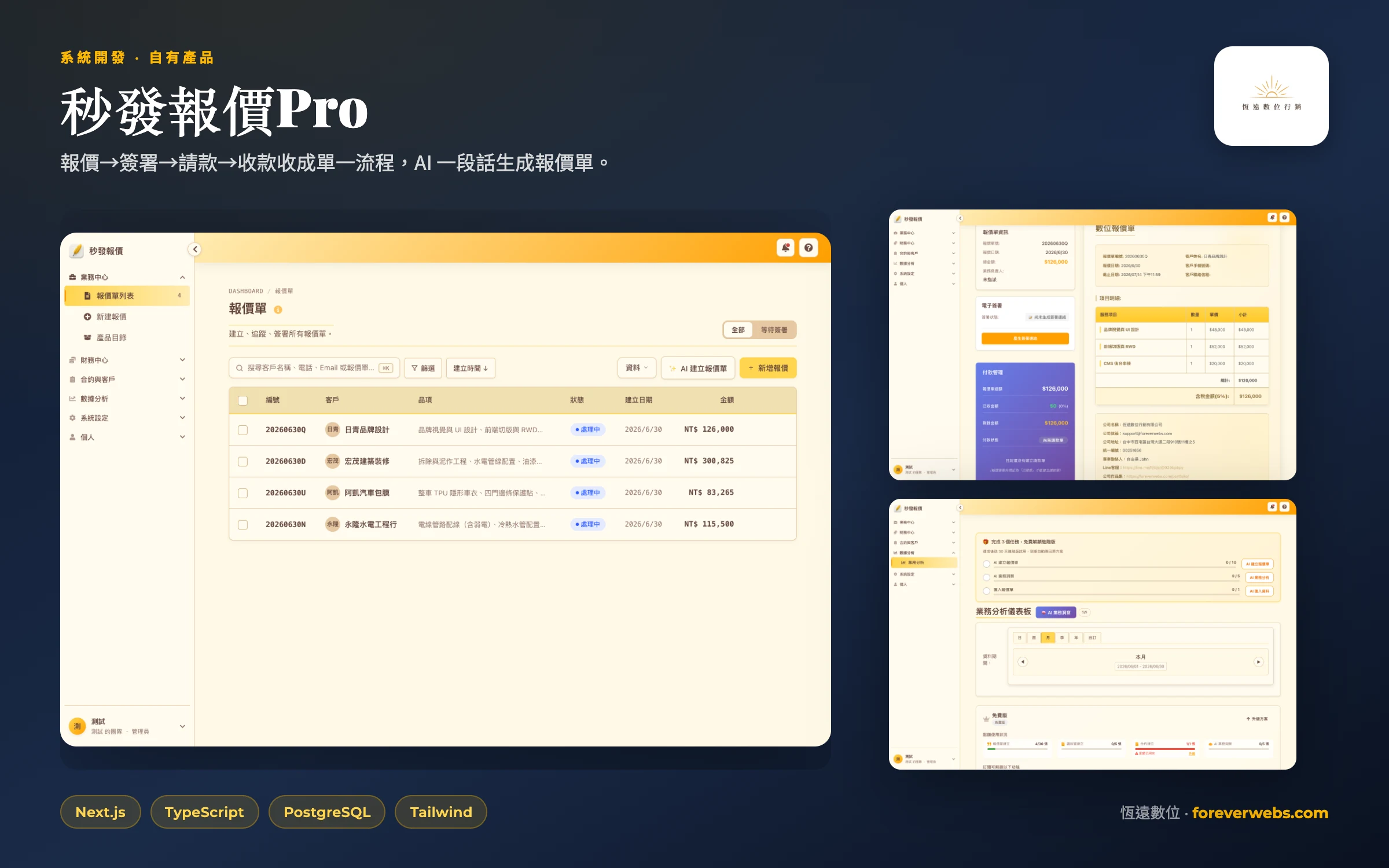Click the 阿凱 customer avatar

pos(332,492)
